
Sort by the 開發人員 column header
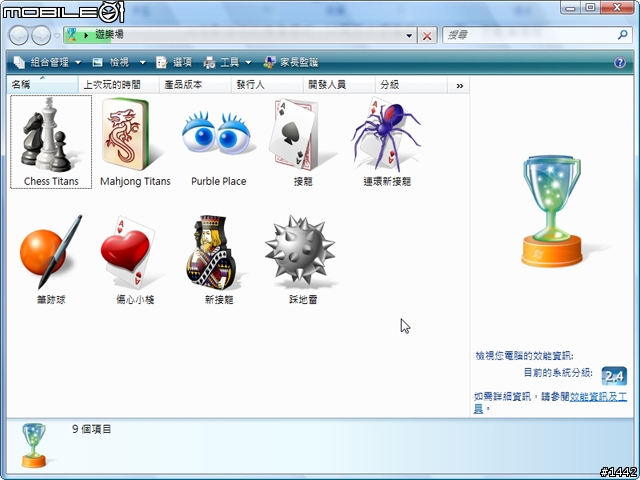pos(339,85)
